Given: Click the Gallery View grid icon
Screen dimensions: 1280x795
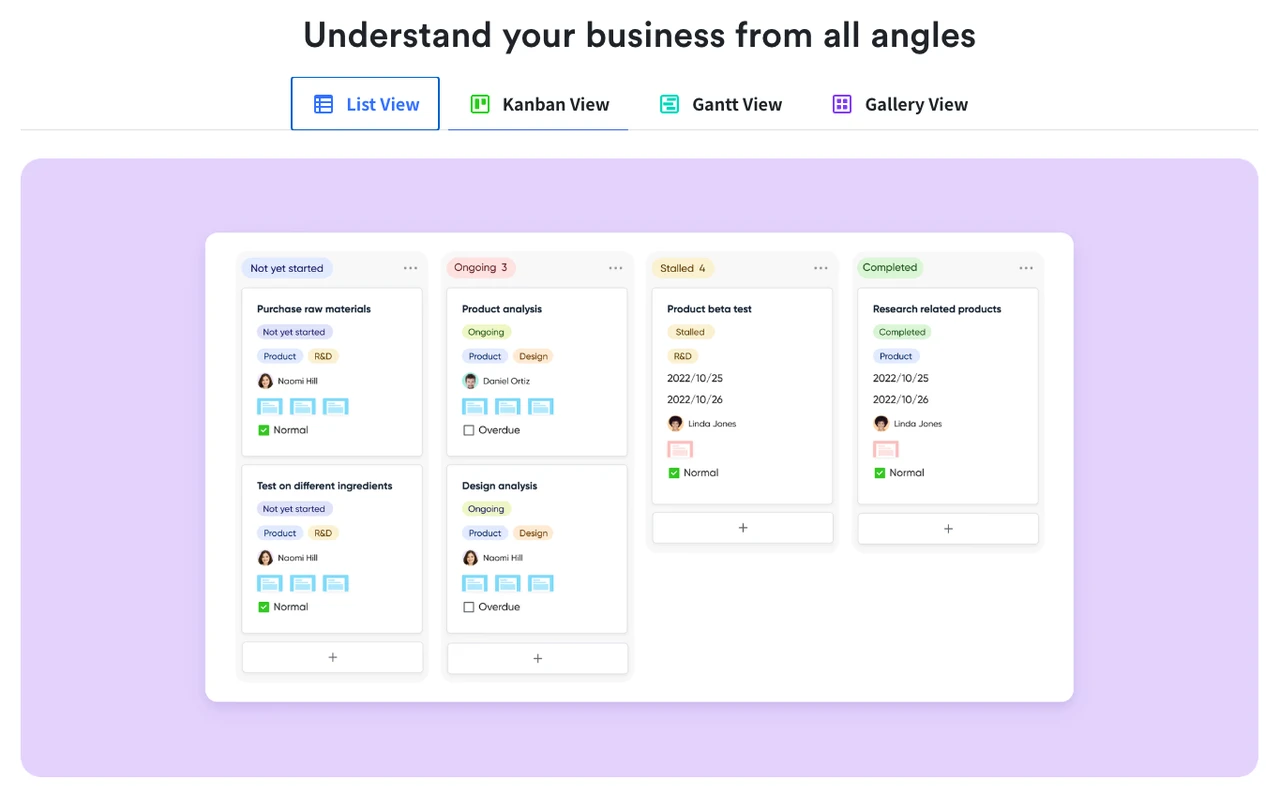Looking at the screenshot, I should [842, 104].
